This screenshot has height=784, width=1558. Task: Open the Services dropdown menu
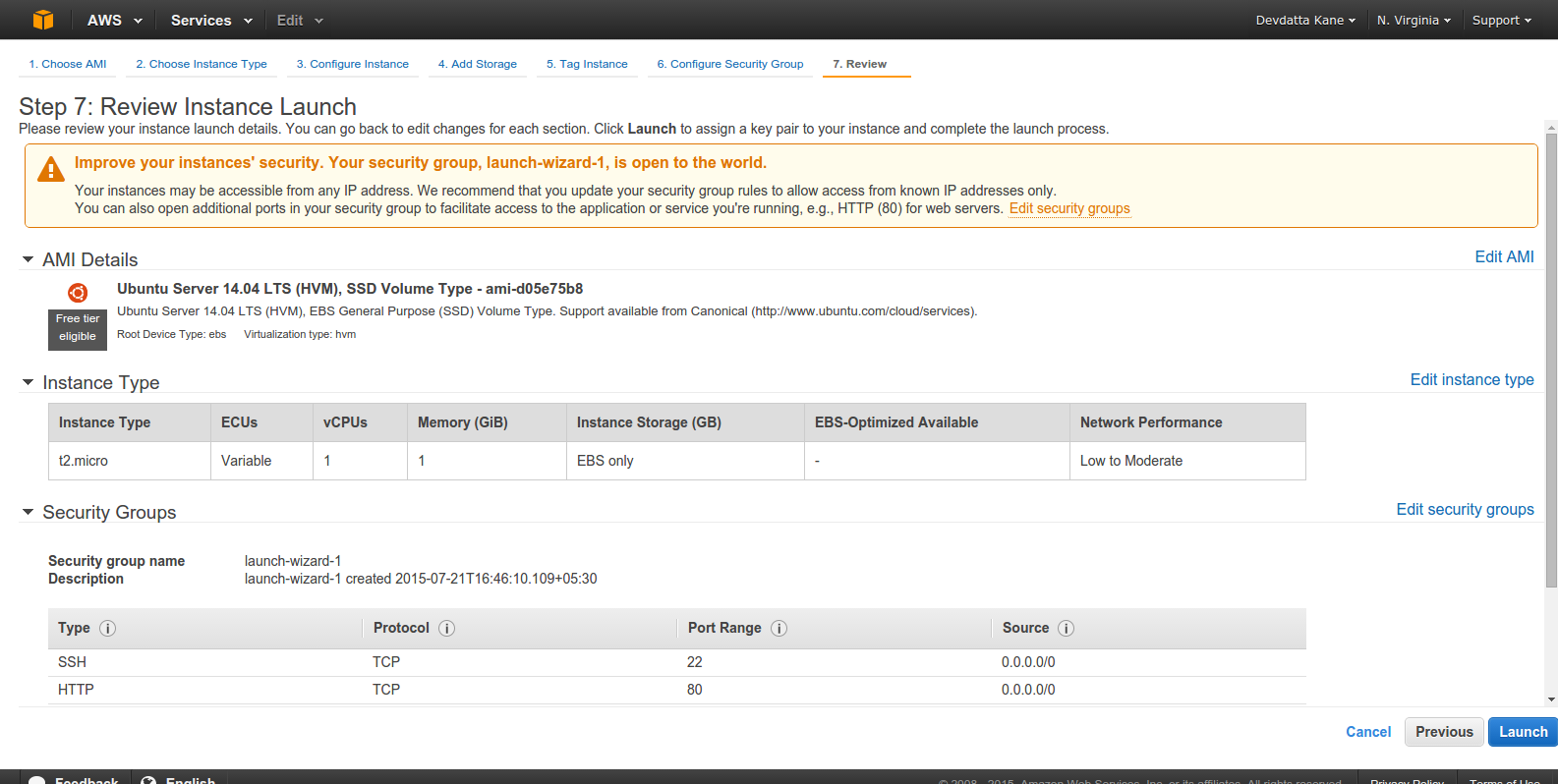click(211, 20)
